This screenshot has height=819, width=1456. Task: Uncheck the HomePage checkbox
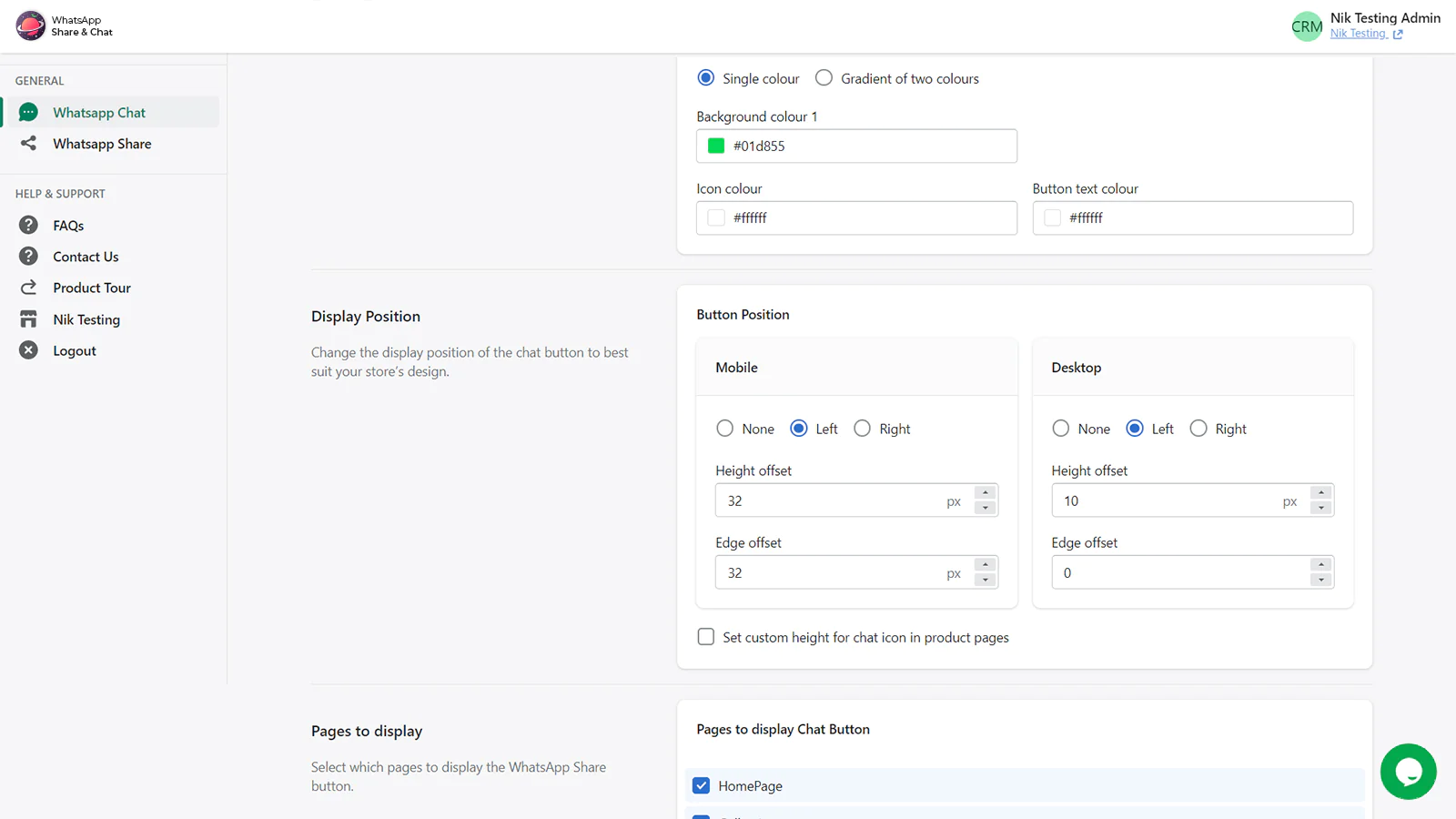(x=702, y=785)
